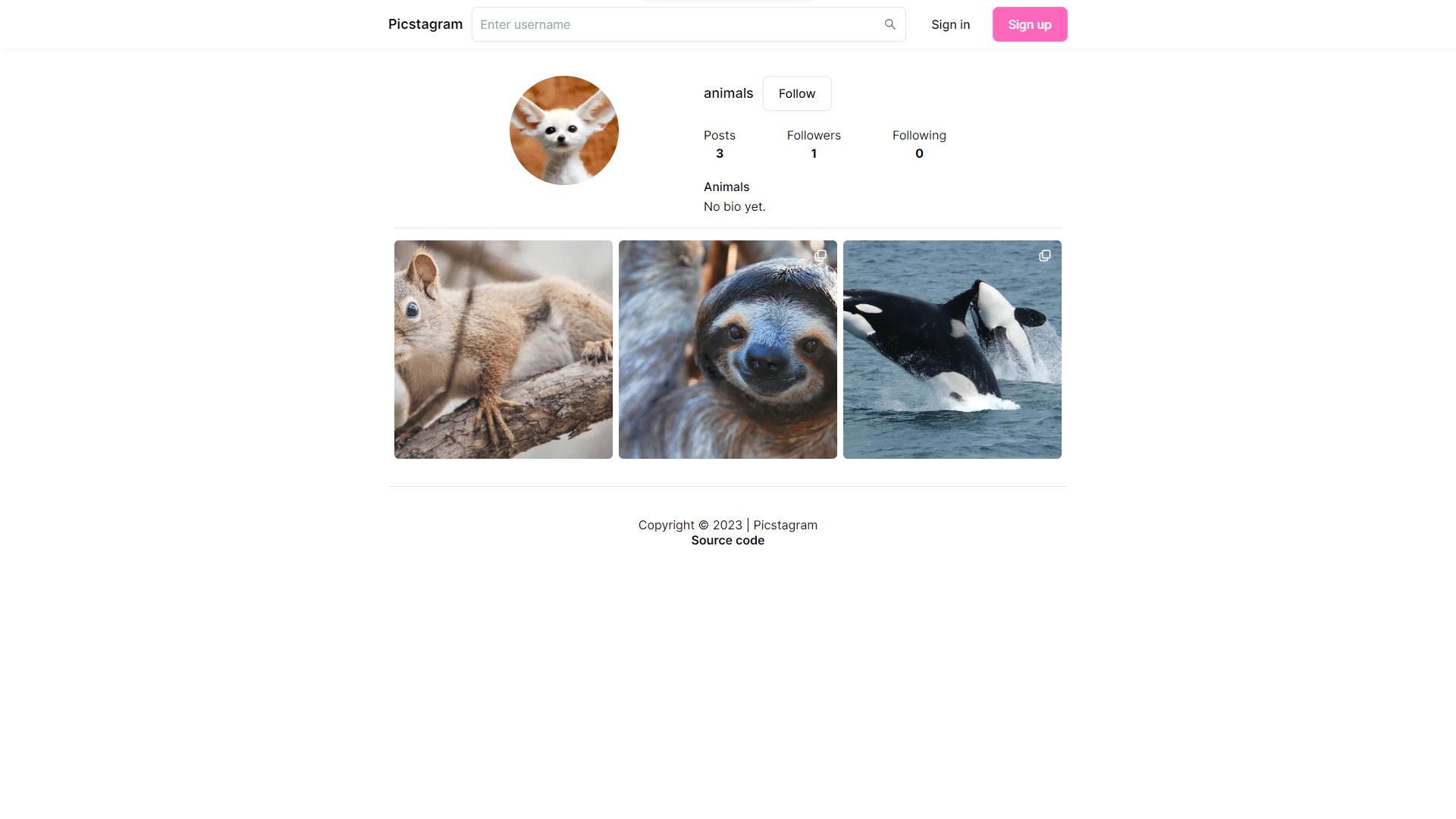Click the animals username heading
This screenshot has height=819, width=1456.
coord(728,93)
